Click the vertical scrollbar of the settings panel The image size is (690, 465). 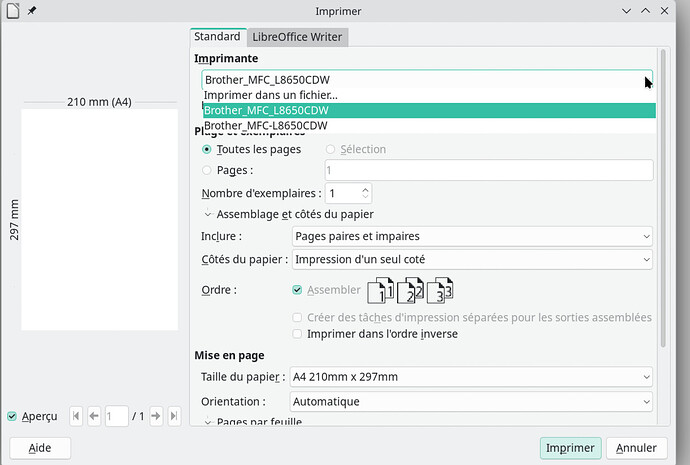click(663, 200)
